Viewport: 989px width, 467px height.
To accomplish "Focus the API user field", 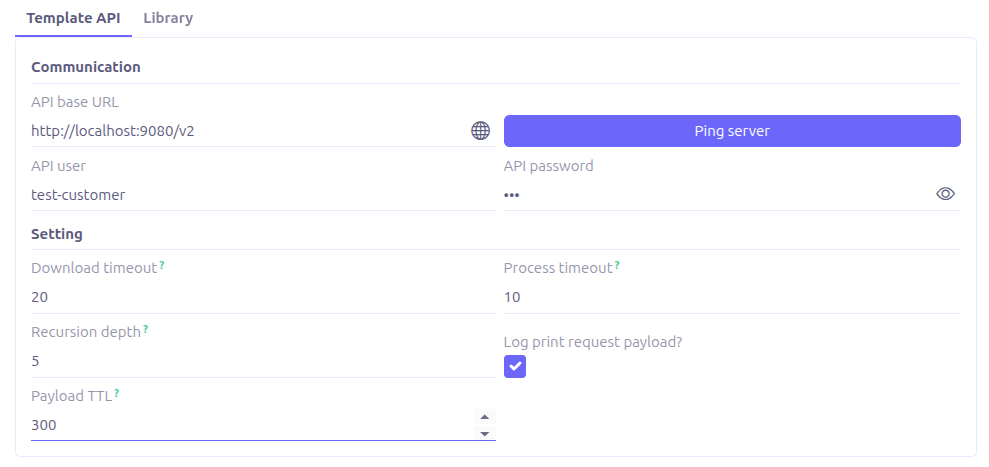I will click(x=260, y=195).
